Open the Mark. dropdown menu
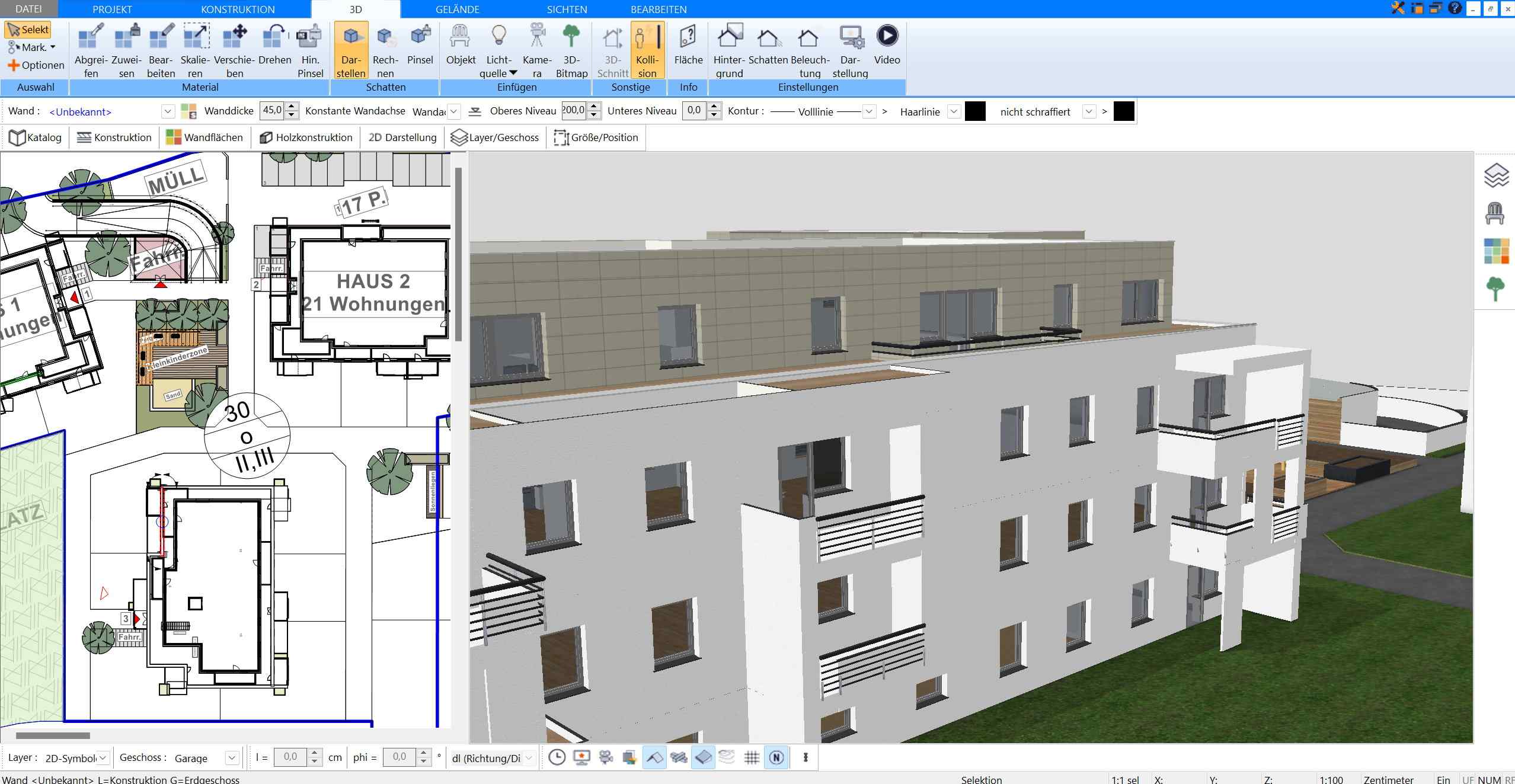 coord(32,47)
